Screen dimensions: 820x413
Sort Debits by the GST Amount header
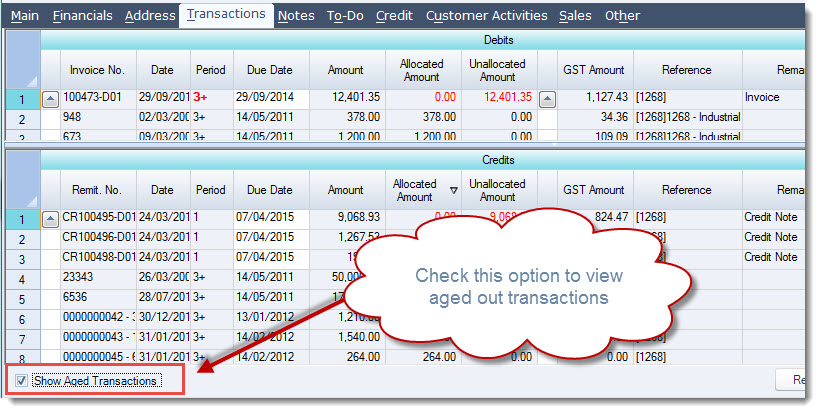click(595, 70)
